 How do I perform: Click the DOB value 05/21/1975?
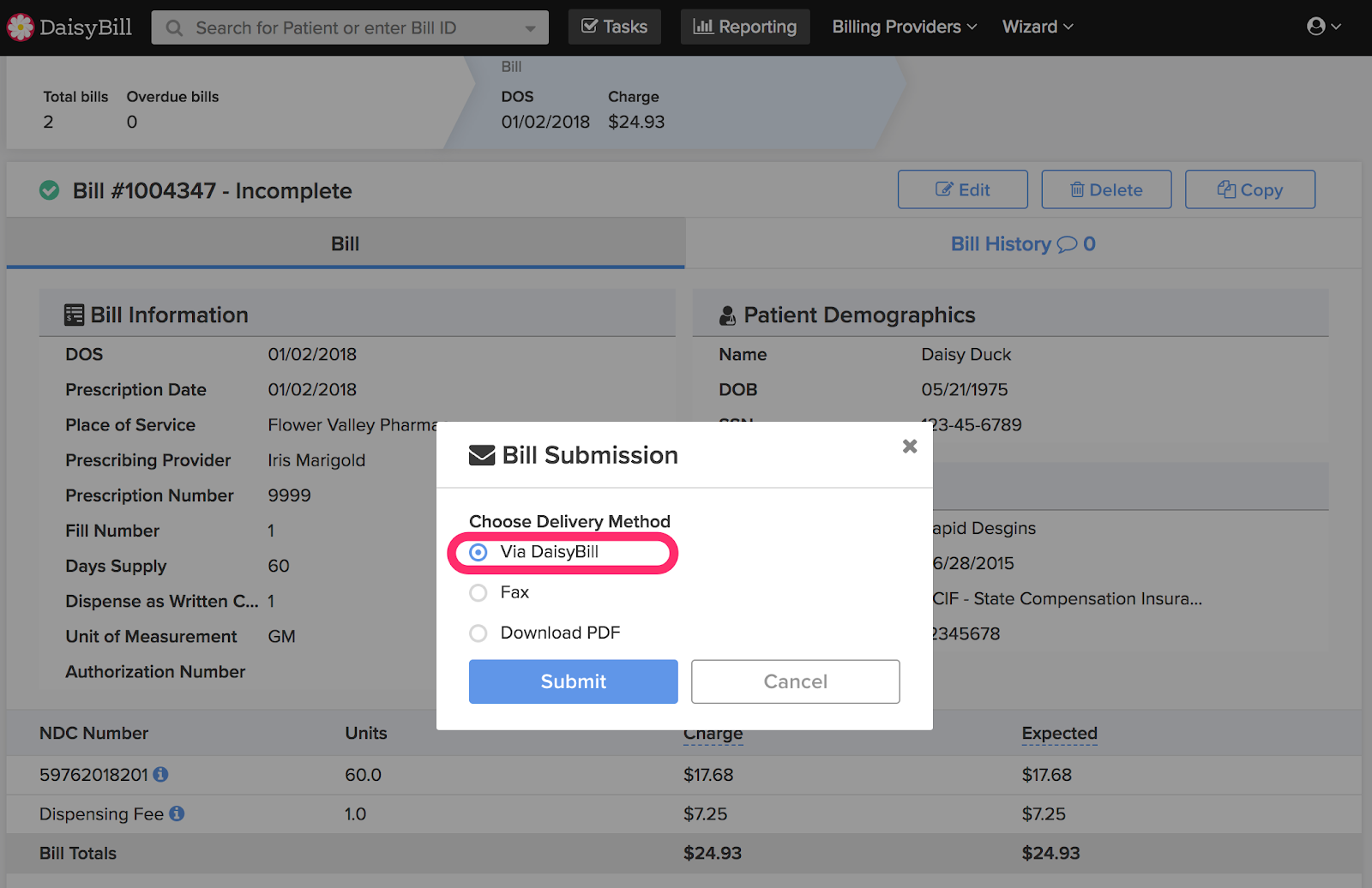965,389
